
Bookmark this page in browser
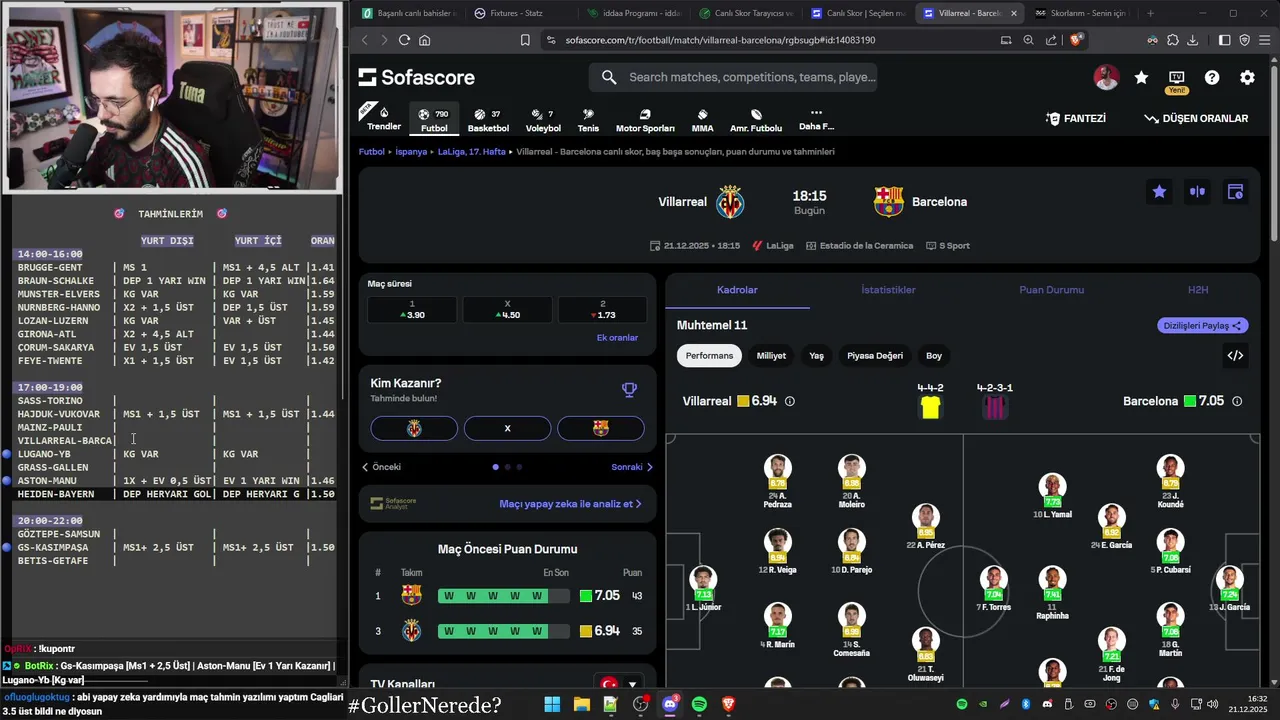pos(525,40)
